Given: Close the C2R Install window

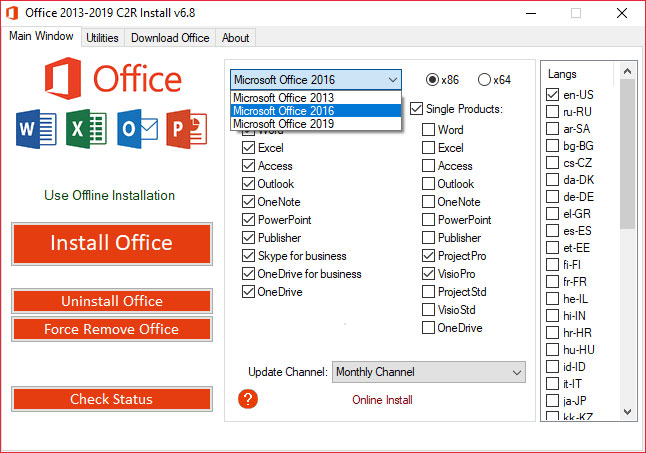Looking at the screenshot, I should pos(622,13).
